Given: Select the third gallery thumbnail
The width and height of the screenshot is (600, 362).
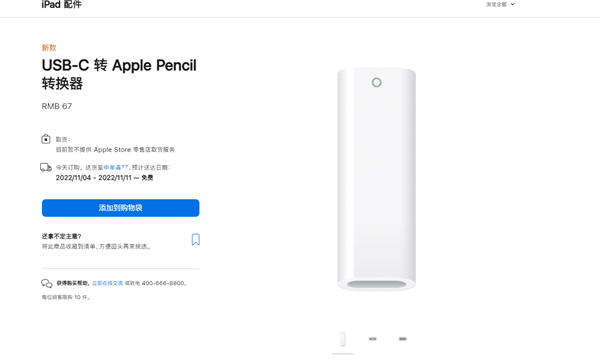Looking at the screenshot, I should click(403, 339).
